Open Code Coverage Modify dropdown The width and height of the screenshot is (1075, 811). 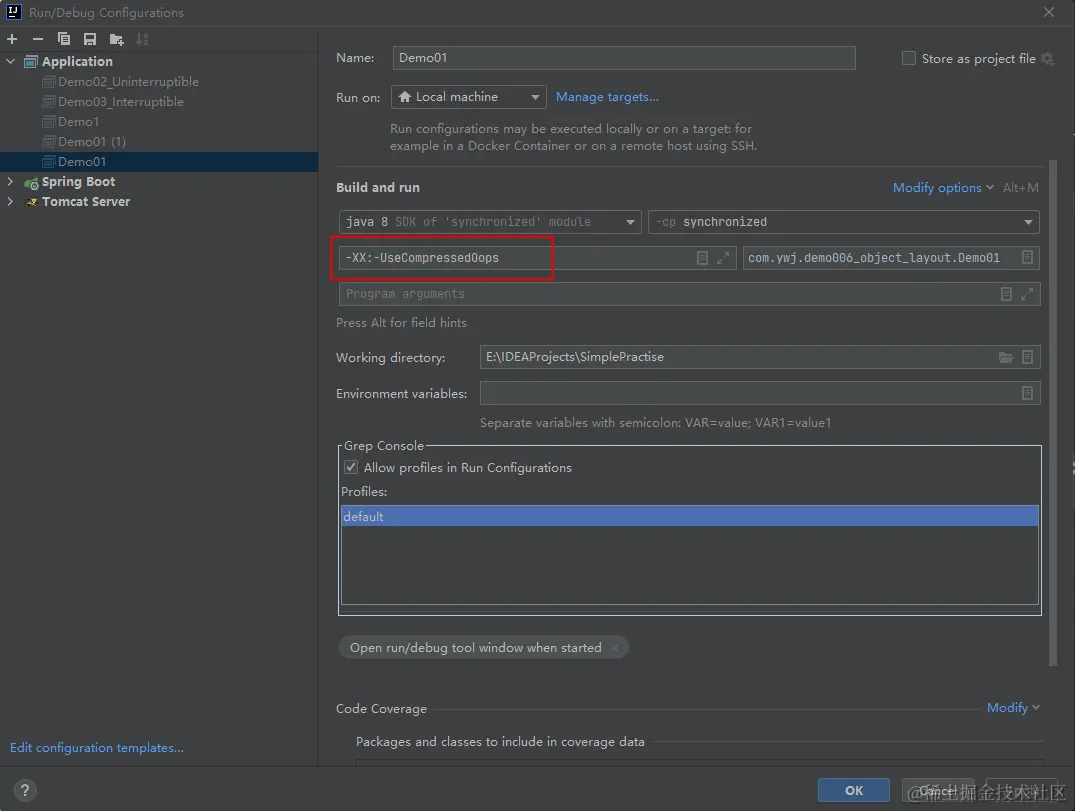1013,707
